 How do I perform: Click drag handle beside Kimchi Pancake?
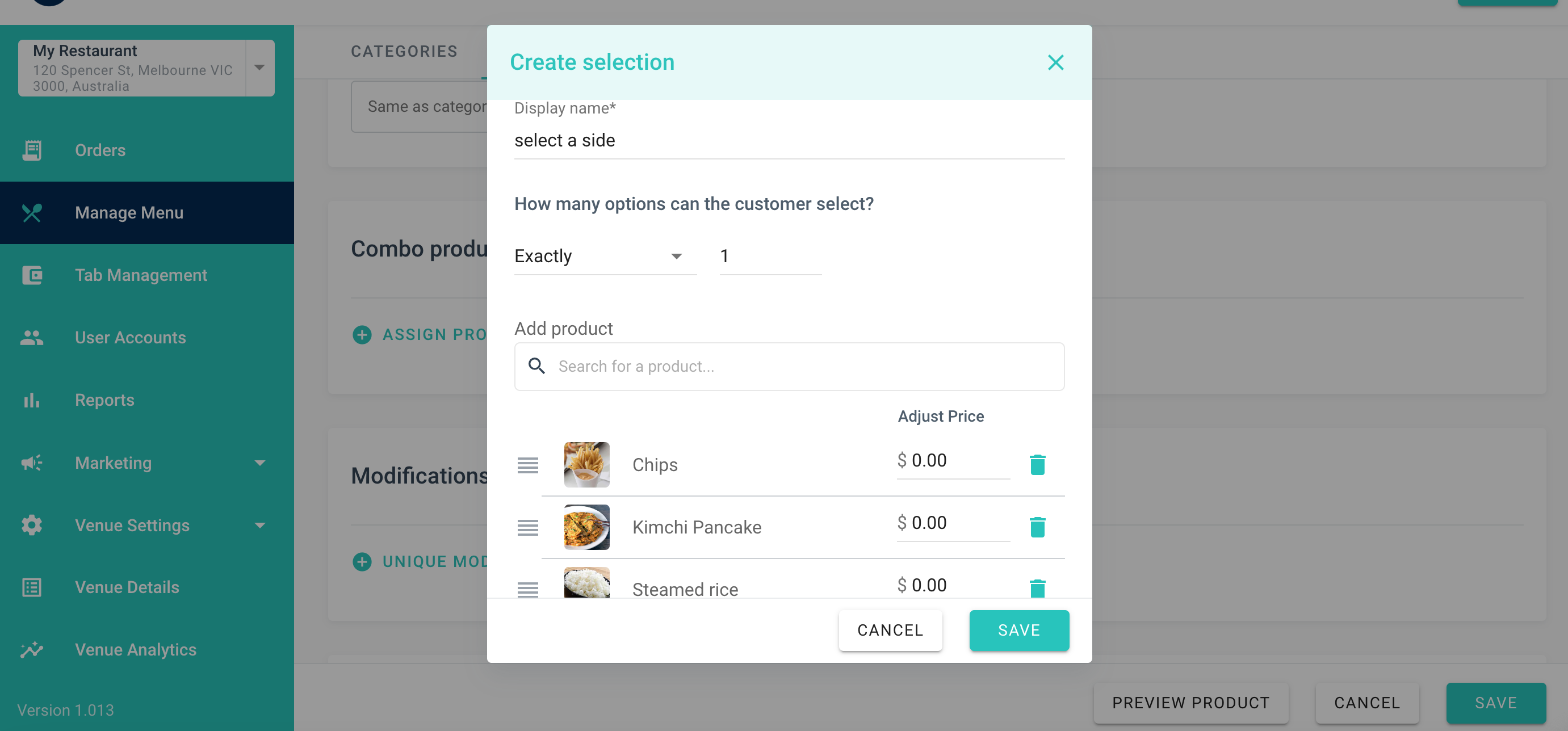click(x=527, y=528)
